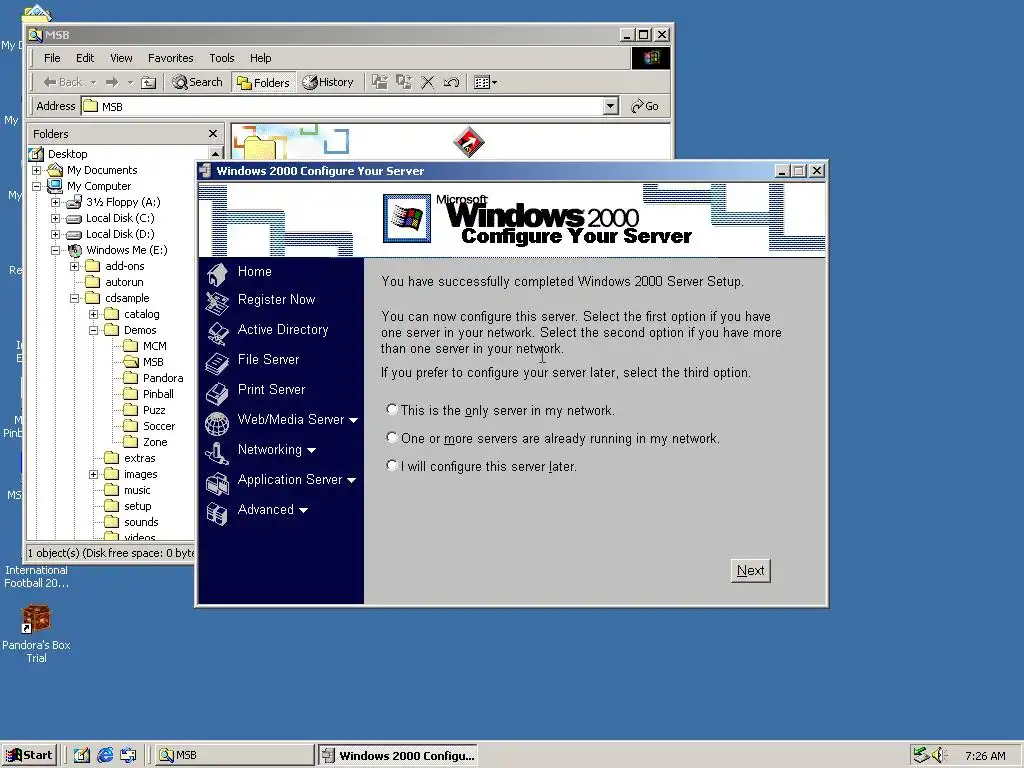Click the Search toolbar button in MSB window
This screenshot has width=1024, height=768.
197,82
